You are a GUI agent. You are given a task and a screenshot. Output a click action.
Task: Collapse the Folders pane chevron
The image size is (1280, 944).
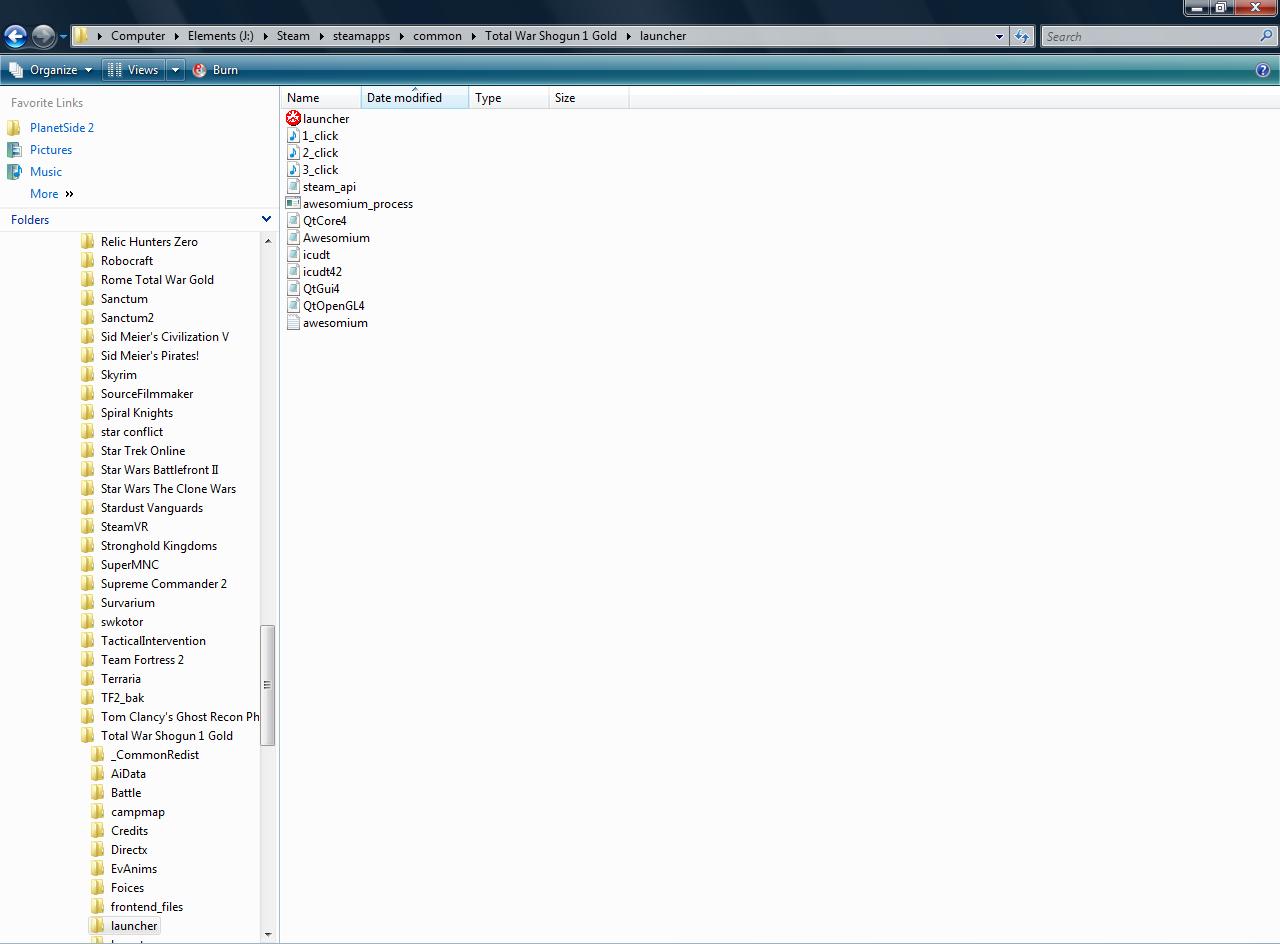(266, 220)
